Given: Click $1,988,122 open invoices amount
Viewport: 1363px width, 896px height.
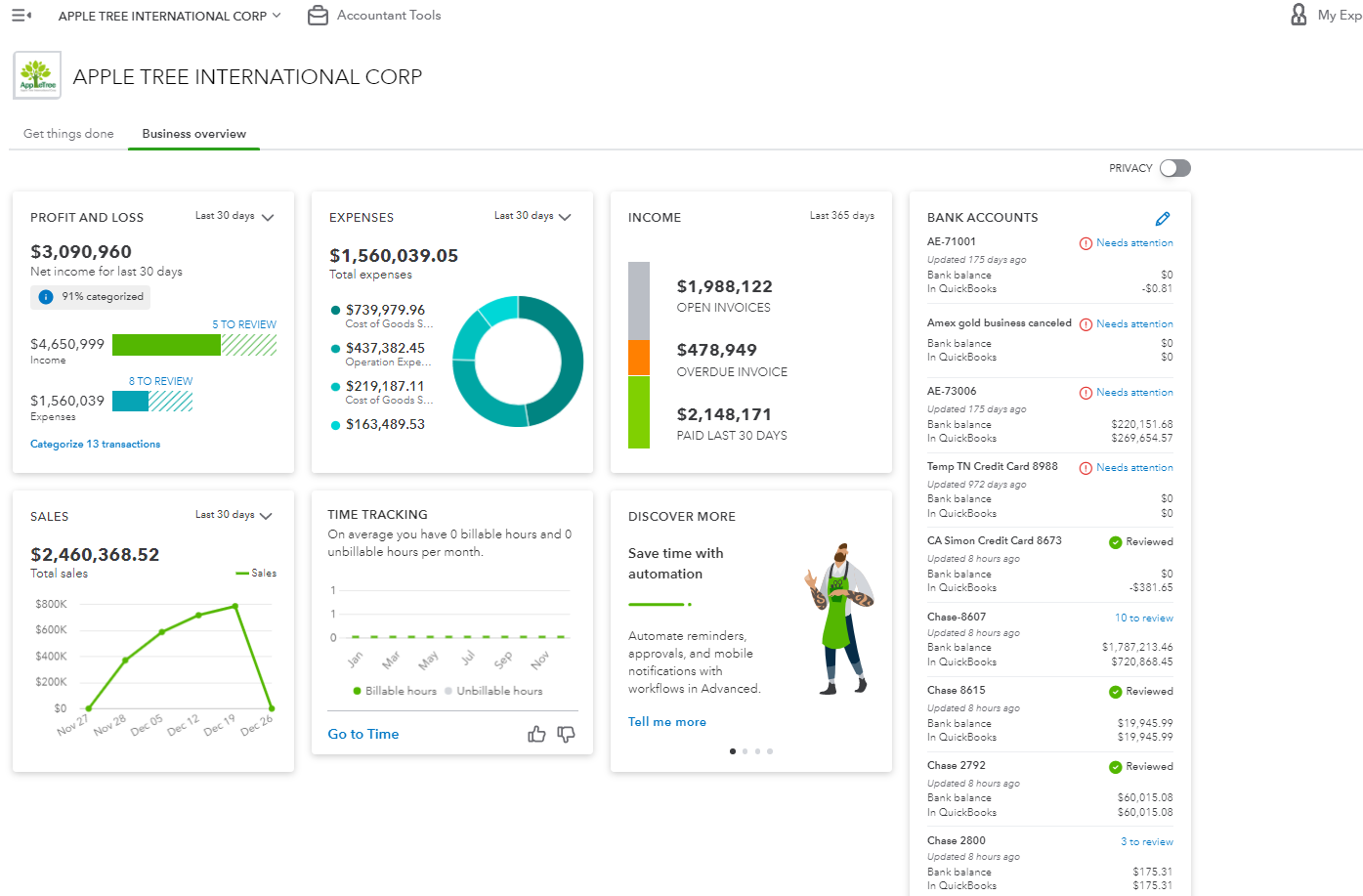Looking at the screenshot, I should point(725,286).
